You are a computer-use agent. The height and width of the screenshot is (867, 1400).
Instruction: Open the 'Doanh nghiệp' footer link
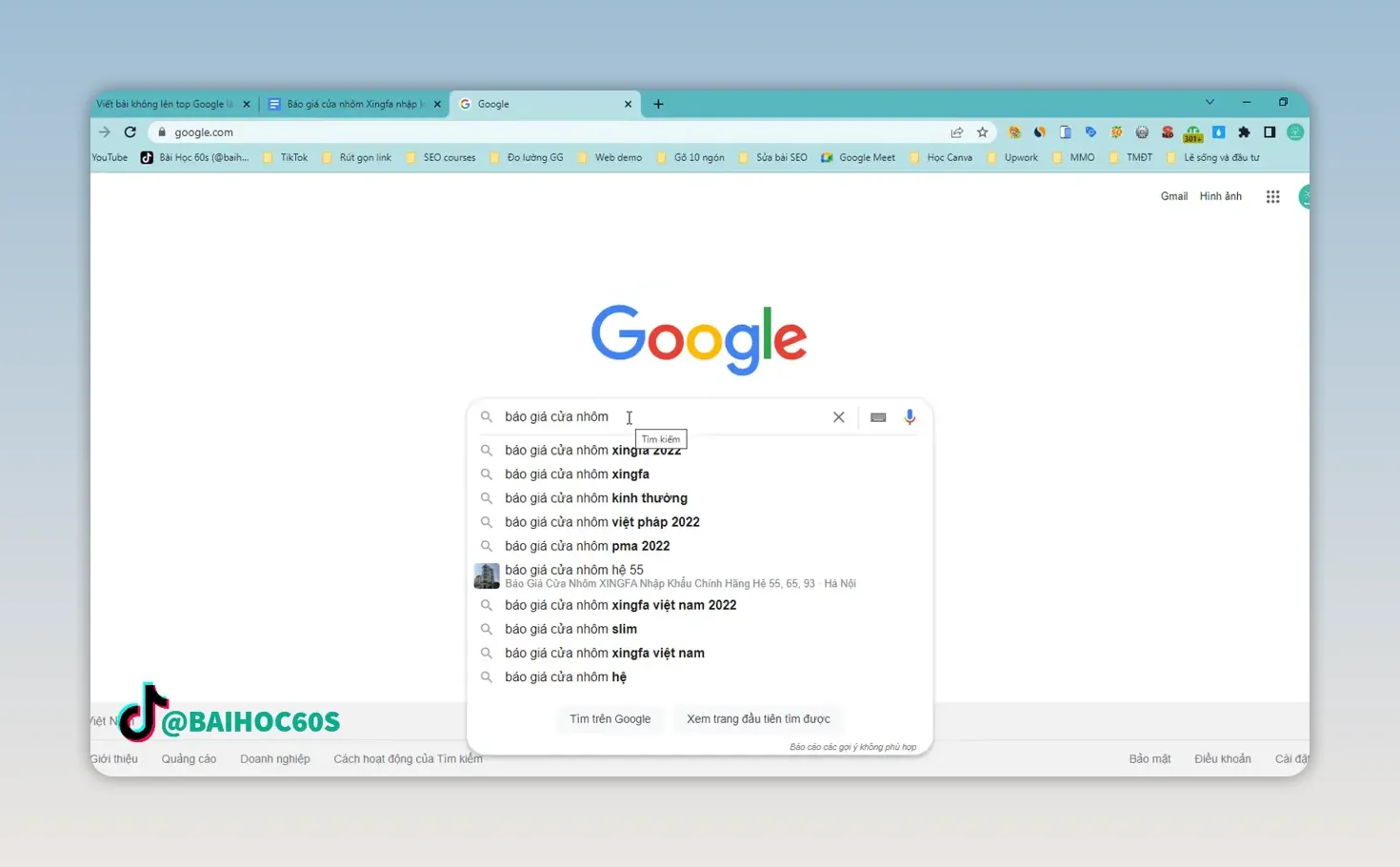click(x=275, y=758)
